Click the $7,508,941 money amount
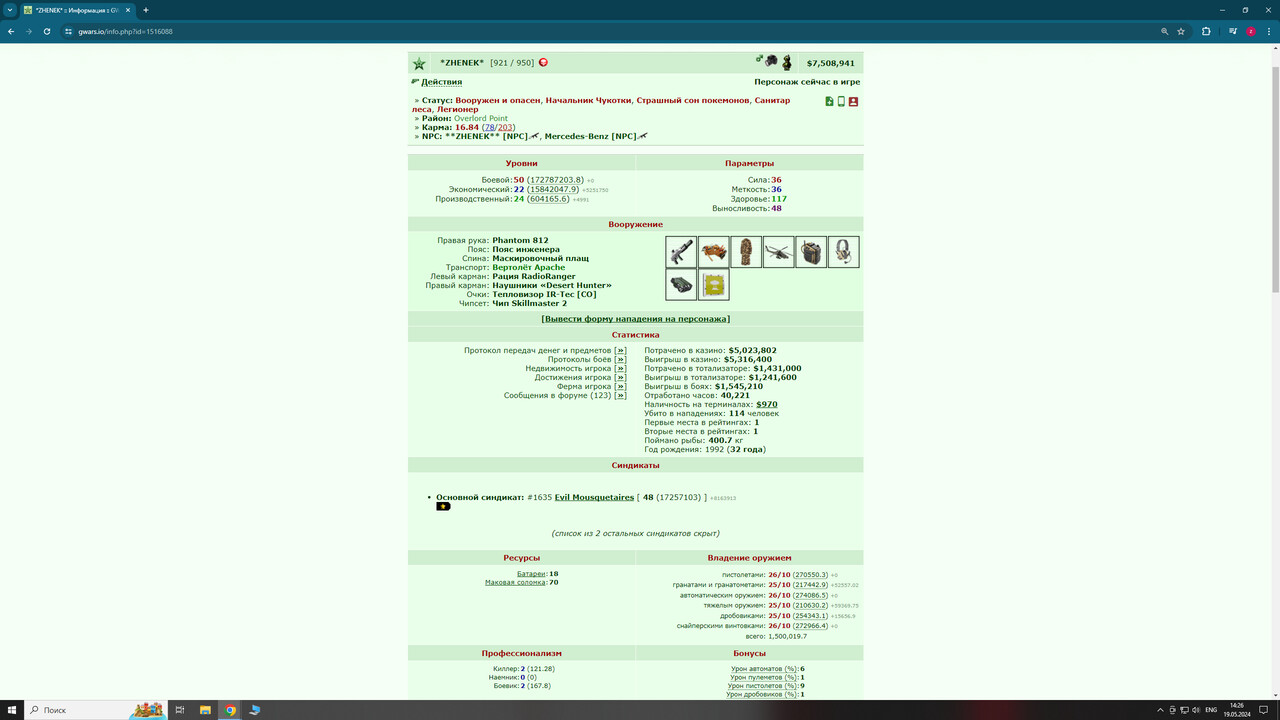 click(831, 63)
